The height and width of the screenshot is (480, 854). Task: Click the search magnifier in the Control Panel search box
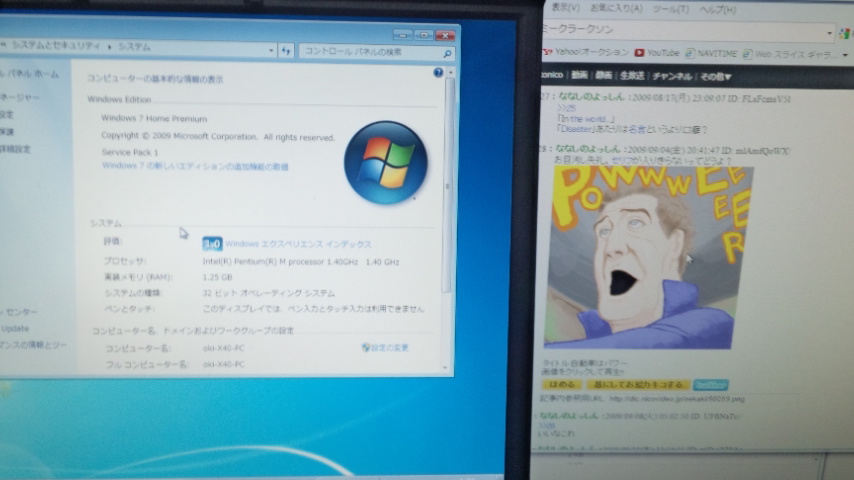447,53
